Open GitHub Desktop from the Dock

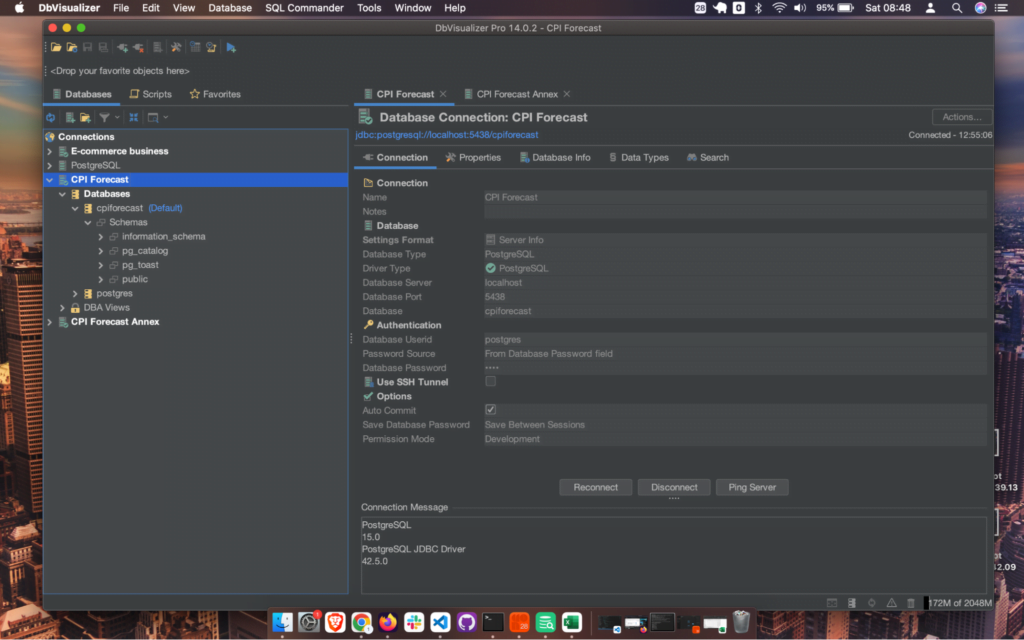(466, 622)
